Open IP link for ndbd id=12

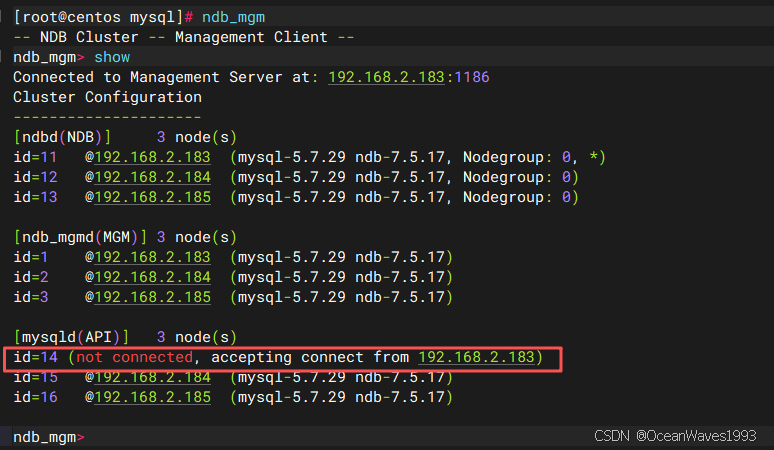pyautogui.click(x=153, y=177)
